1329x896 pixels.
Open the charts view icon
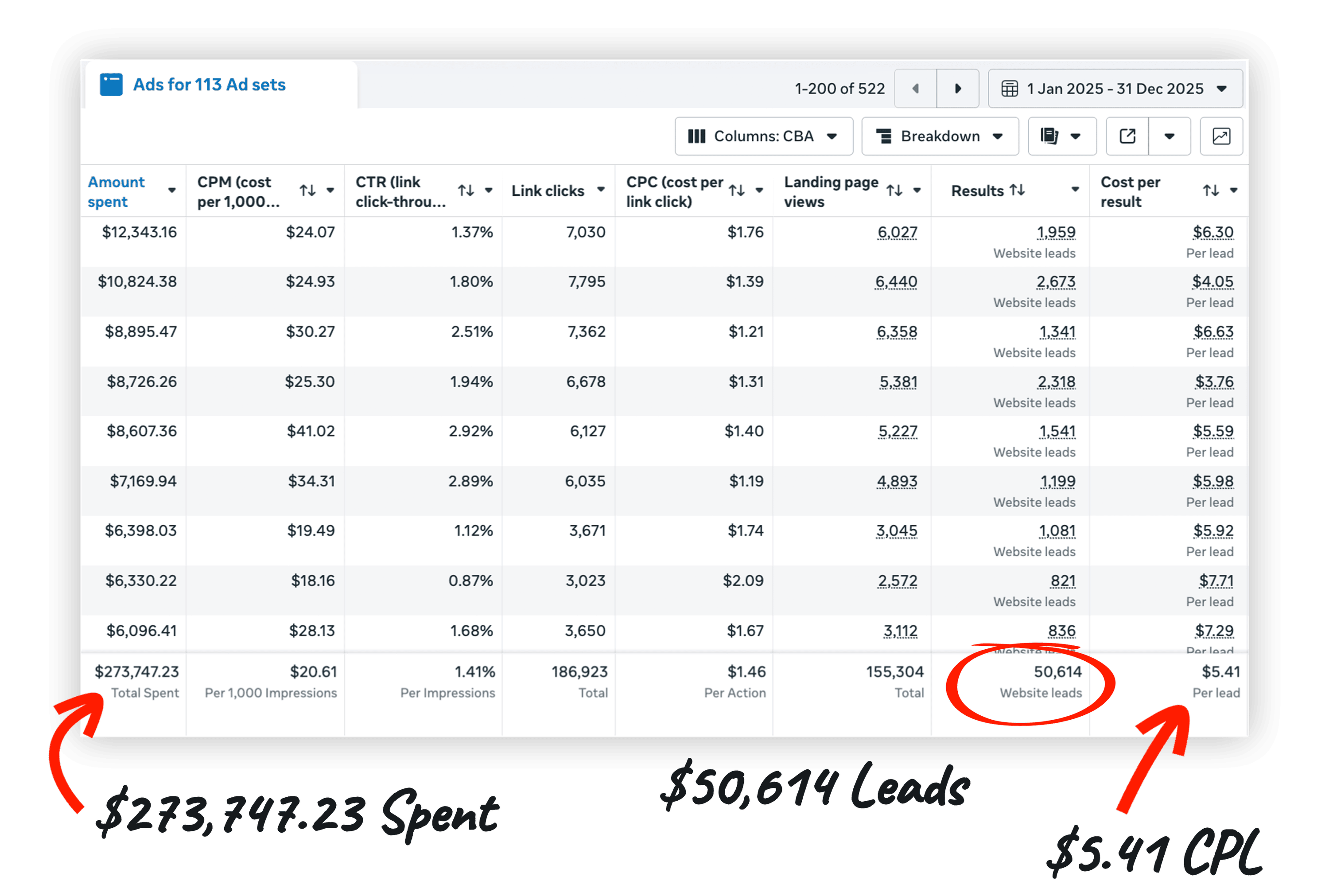(x=1221, y=136)
